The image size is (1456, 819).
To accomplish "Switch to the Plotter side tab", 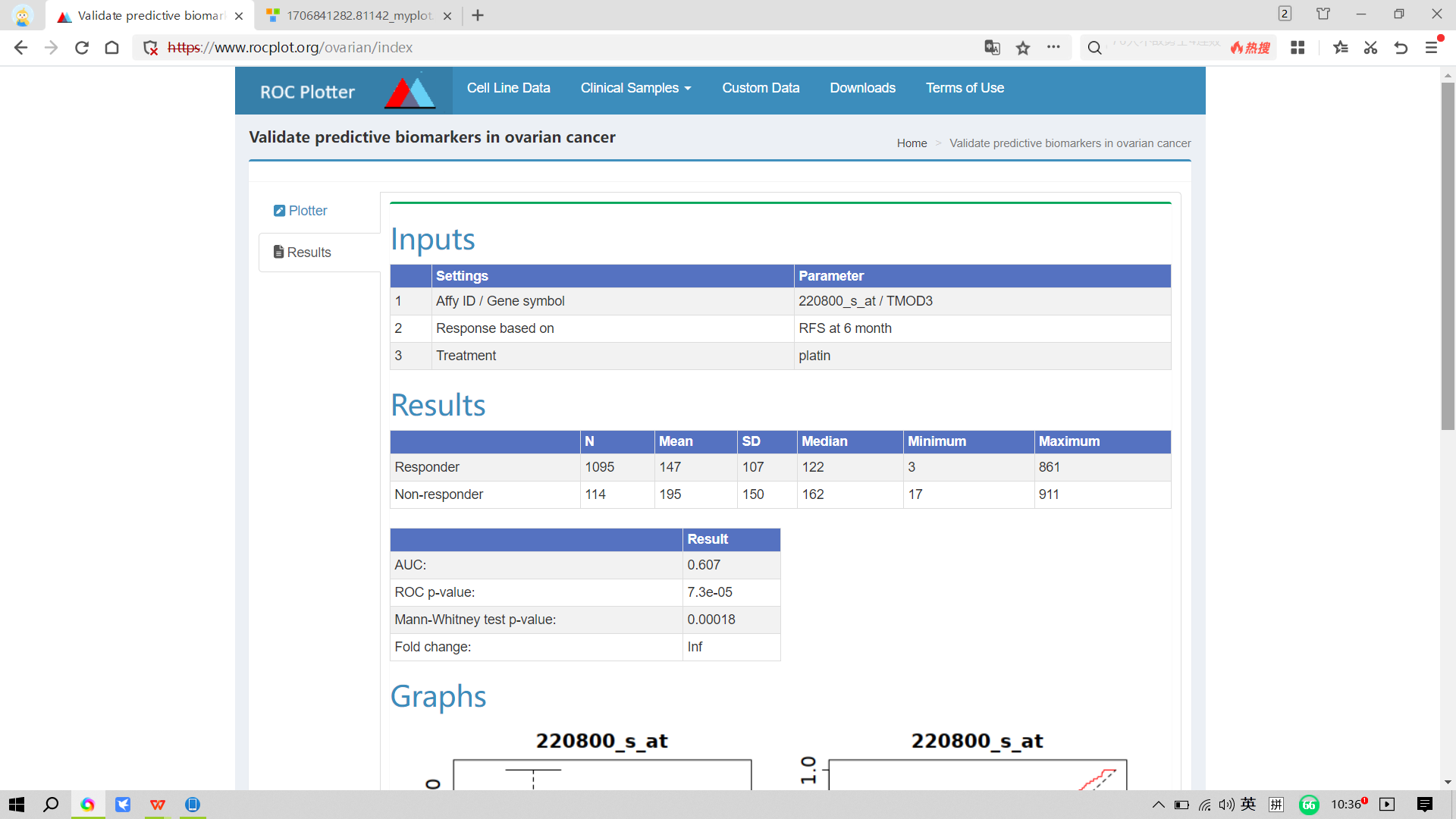I will [300, 211].
